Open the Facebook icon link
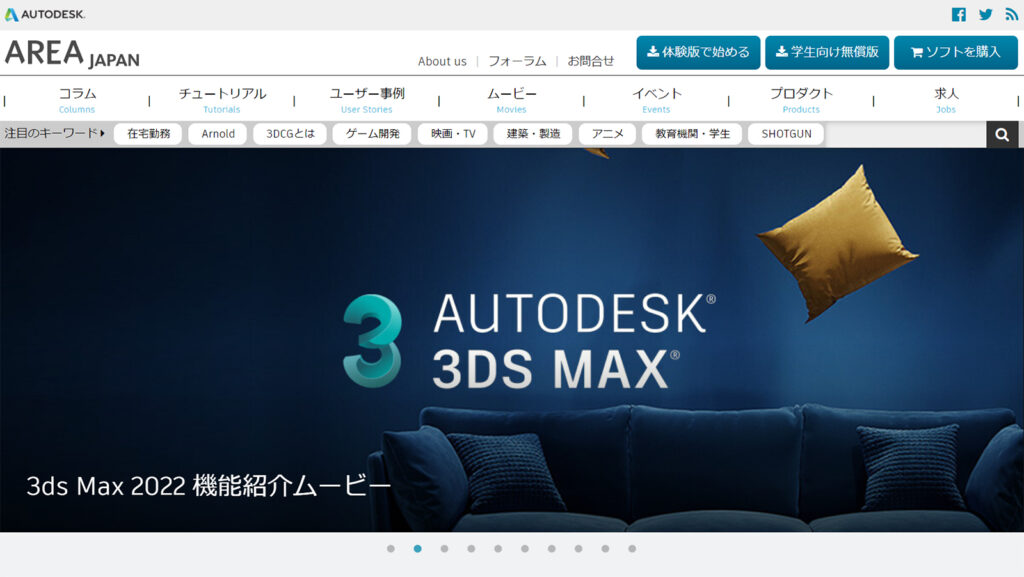Viewport: 1024px width, 577px height. click(x=958, y=14)
